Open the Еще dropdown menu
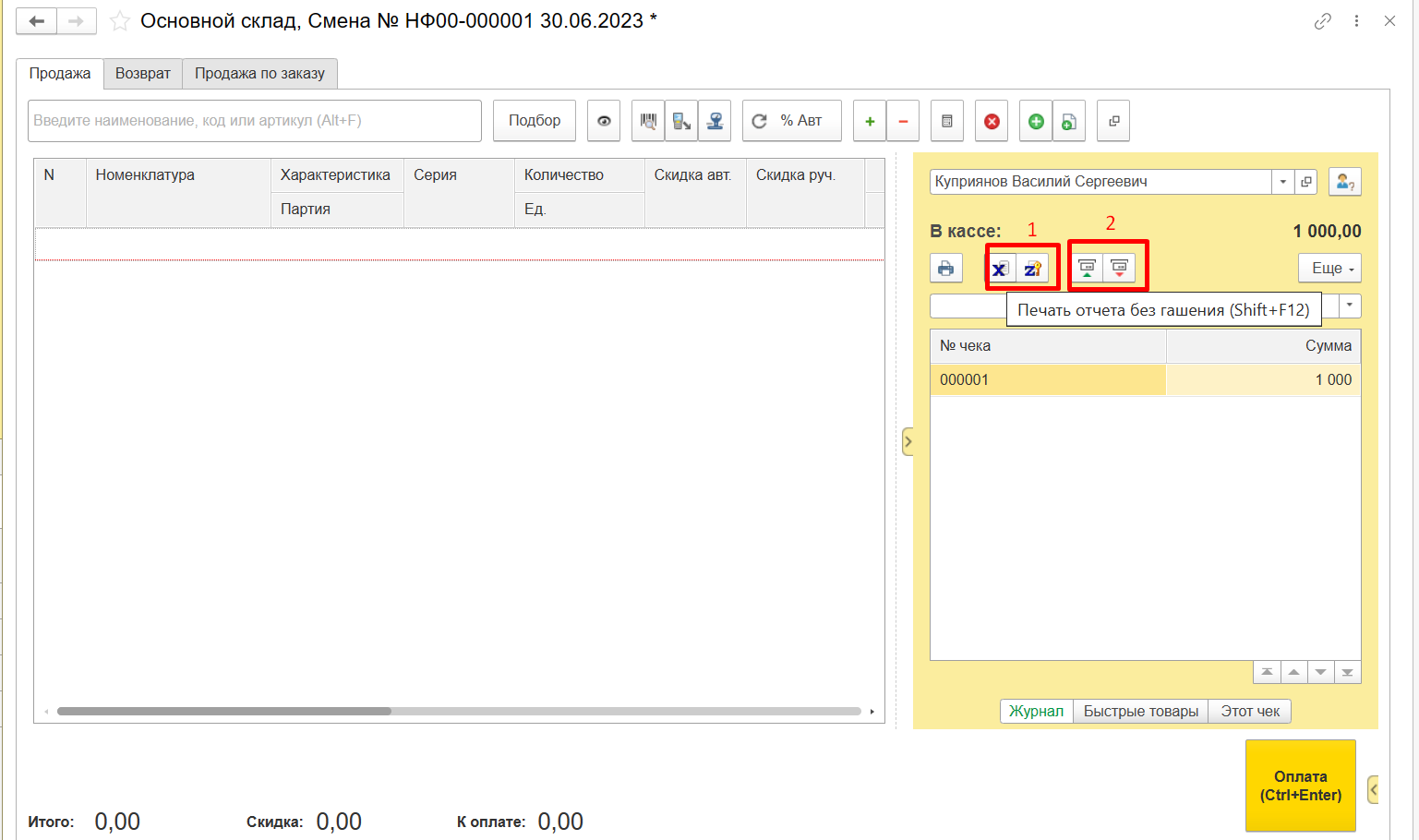This screenshot has width=1419, height=840. click(x=1329, y=269)
